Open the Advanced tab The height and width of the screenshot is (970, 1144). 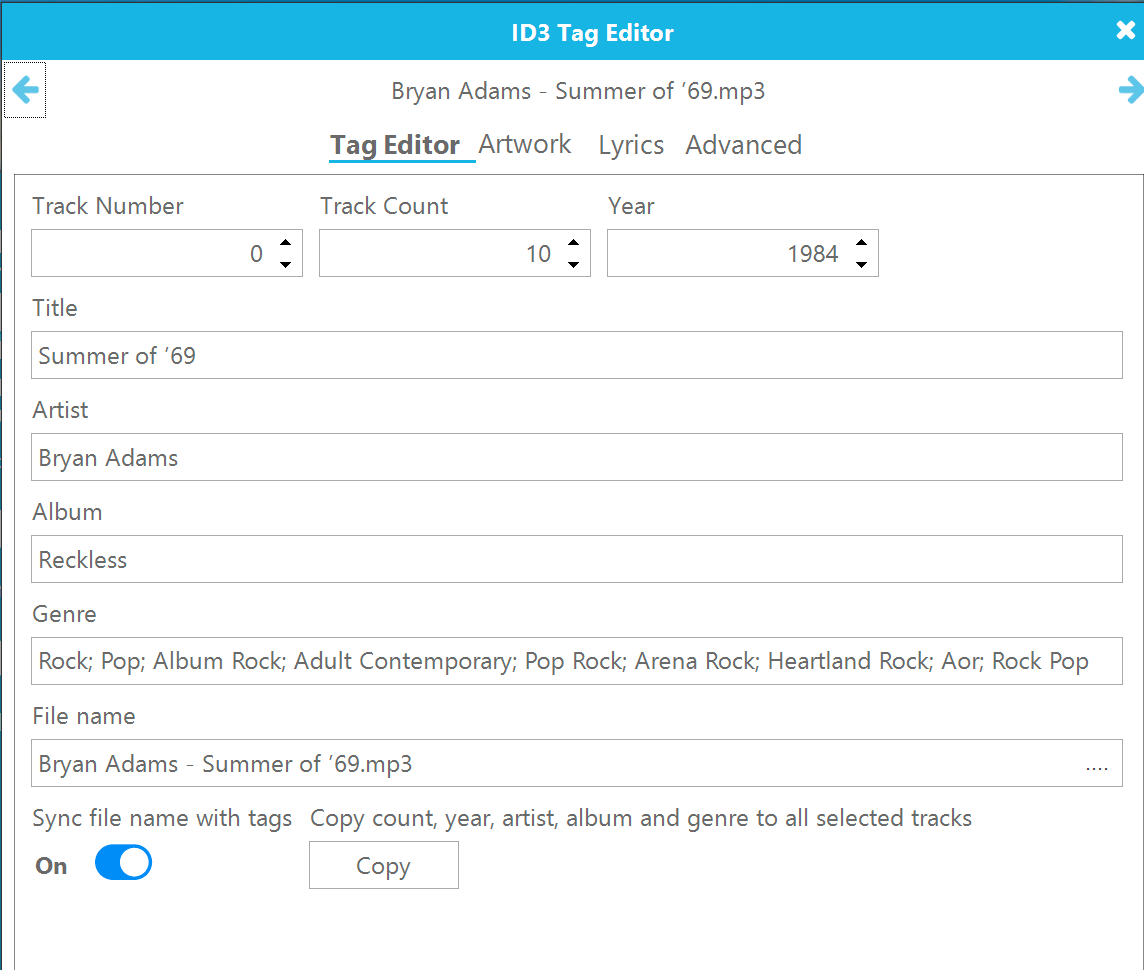coord(743,145)
